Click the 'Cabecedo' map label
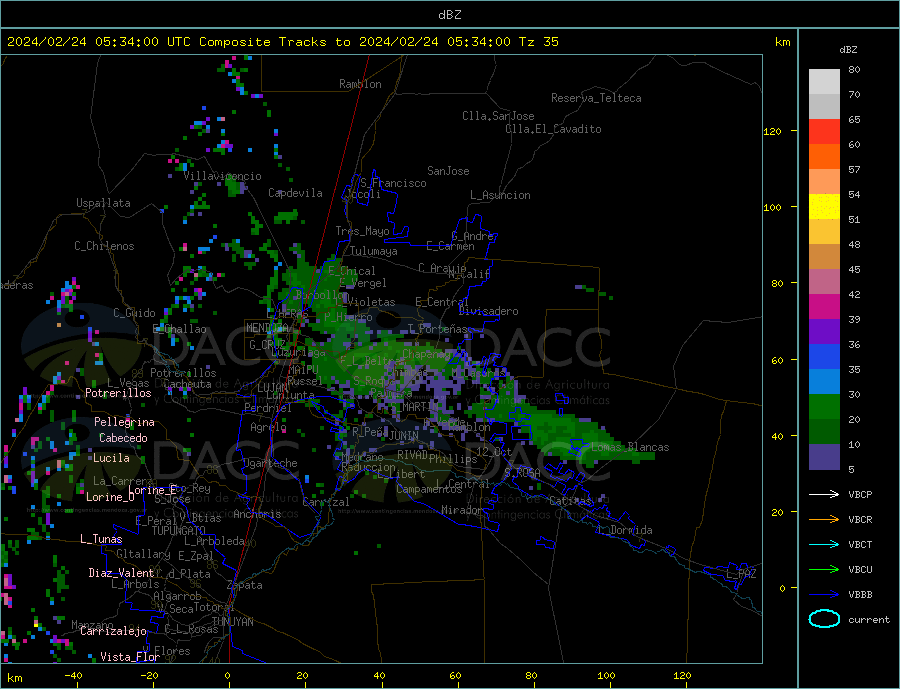 coord(123,438)
